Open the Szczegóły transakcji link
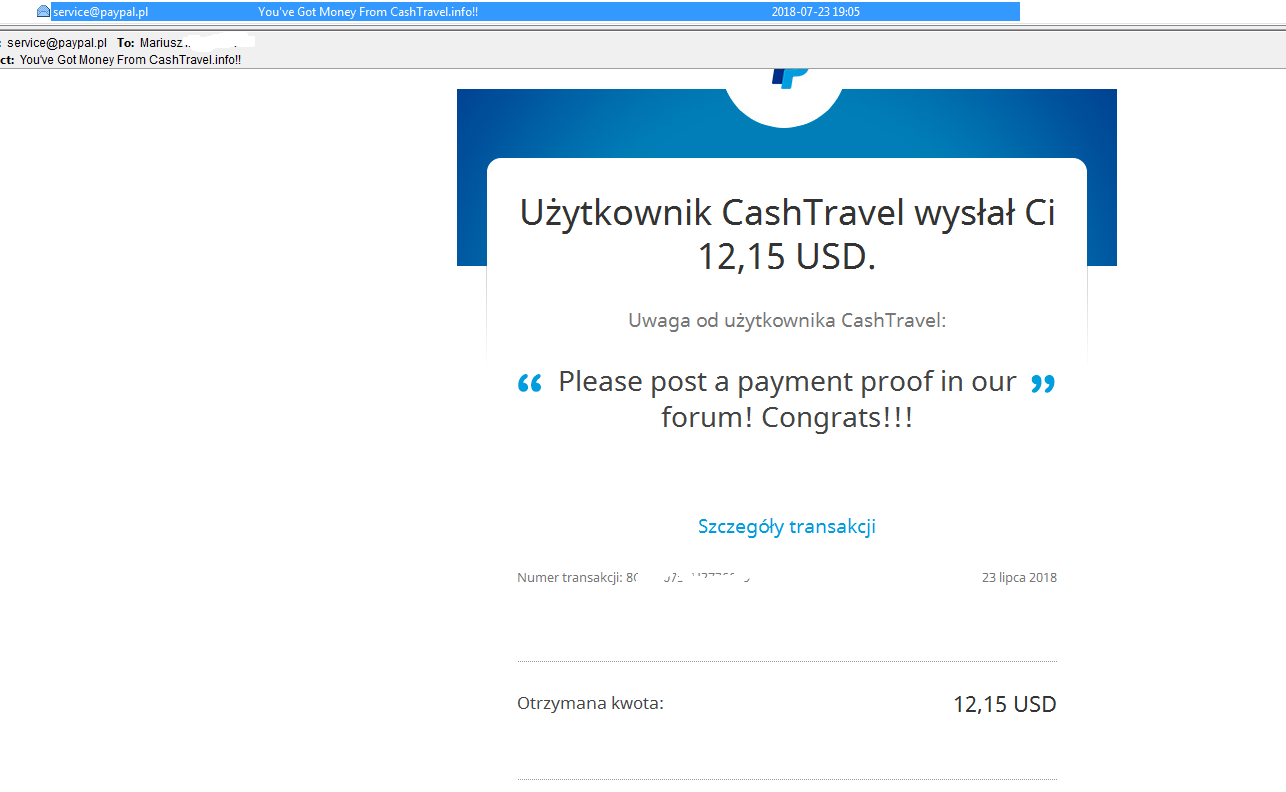The width and height of the screenshot is (1286, 792). 787,526
